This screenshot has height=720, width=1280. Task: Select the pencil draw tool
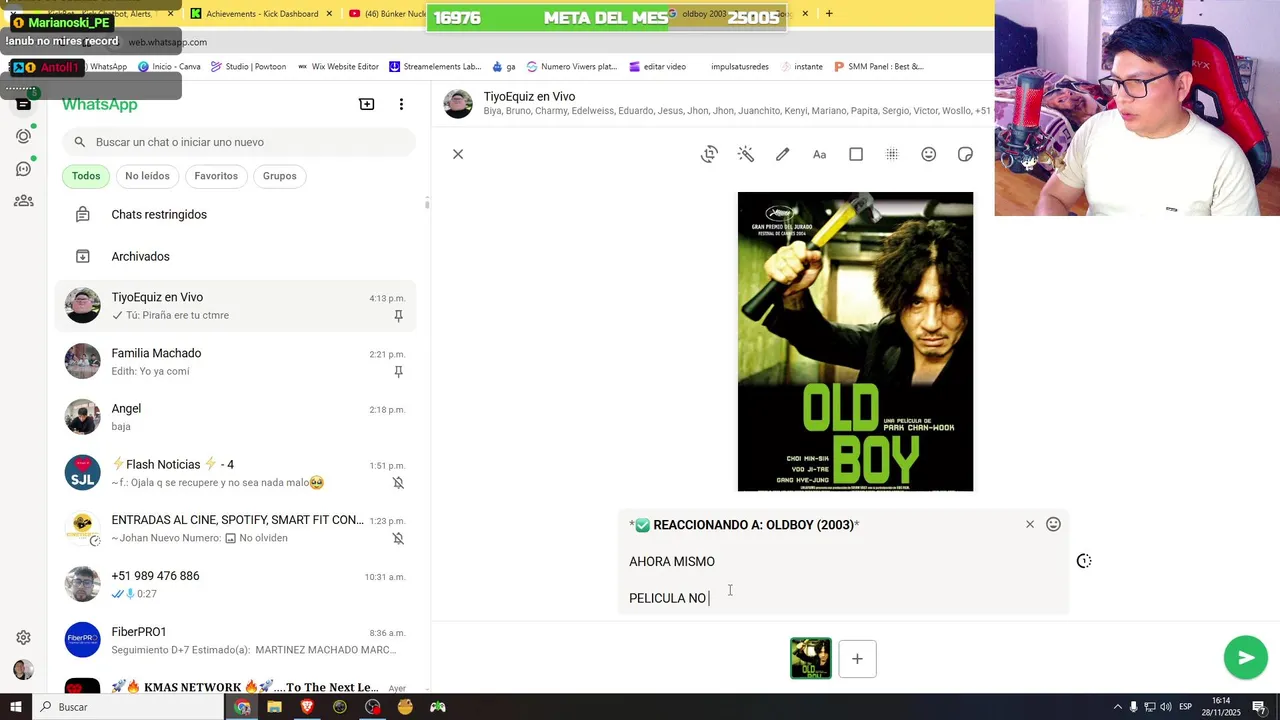click(x=783, y=154)
